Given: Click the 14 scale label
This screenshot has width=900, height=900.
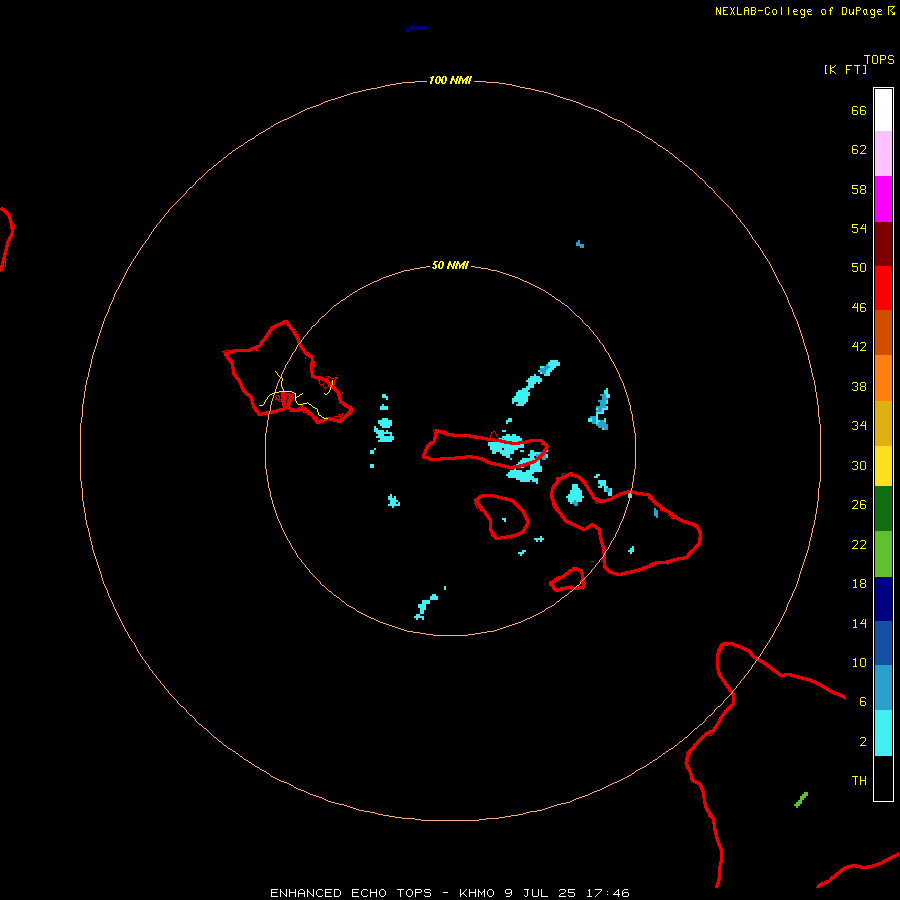Looking at the screenshot, I should pos(859,624).
